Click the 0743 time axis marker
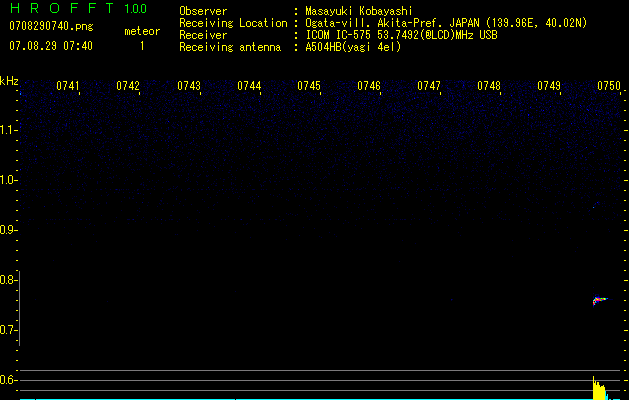This screenshot has height=400, width=629. pos(189,86)
